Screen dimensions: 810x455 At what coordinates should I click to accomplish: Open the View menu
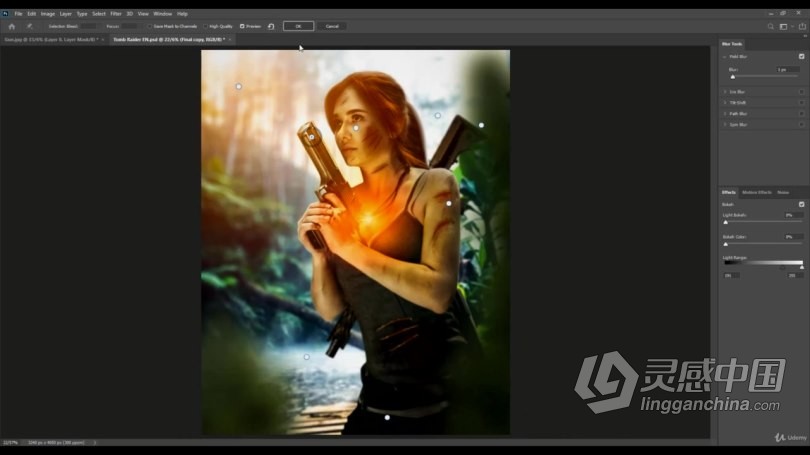pos(143,14)
